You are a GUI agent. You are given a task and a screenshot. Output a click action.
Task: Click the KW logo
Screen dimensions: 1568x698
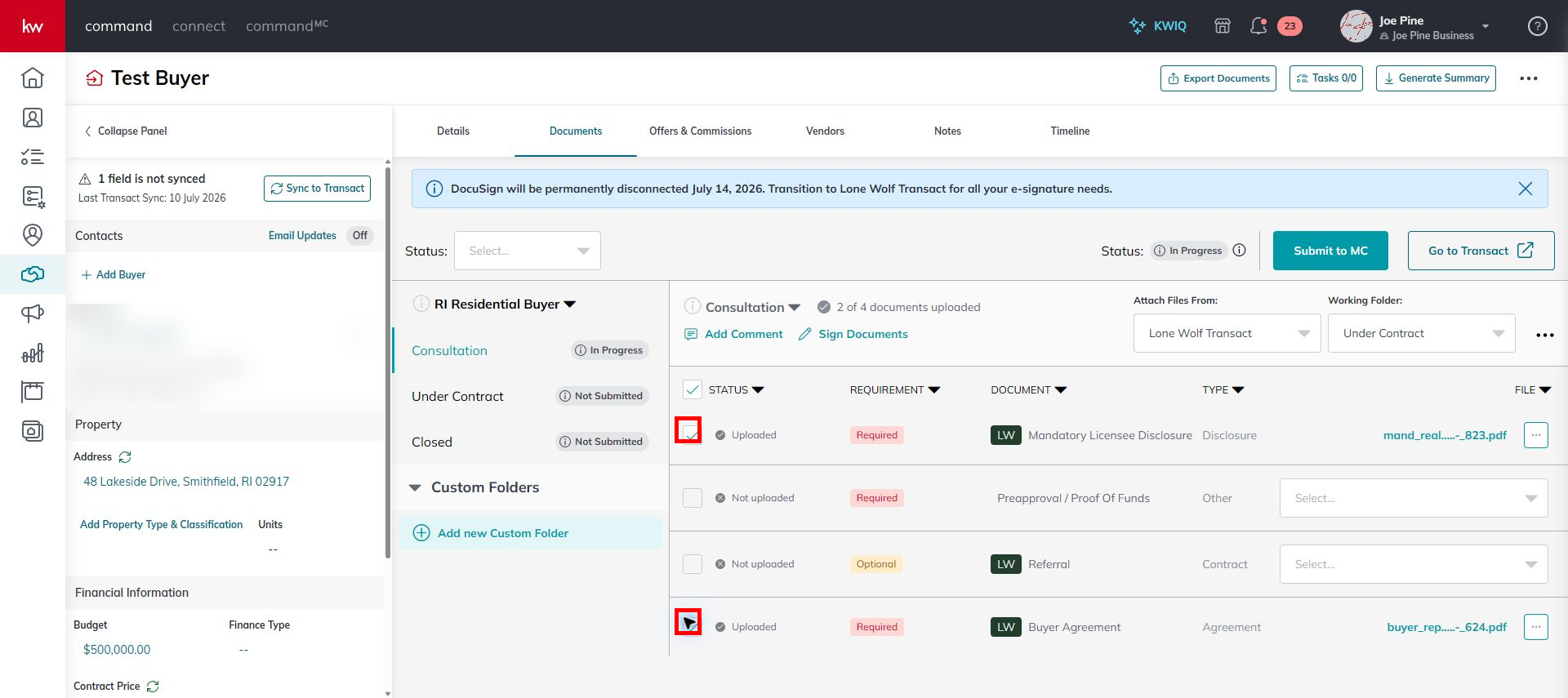pos(33,26)
